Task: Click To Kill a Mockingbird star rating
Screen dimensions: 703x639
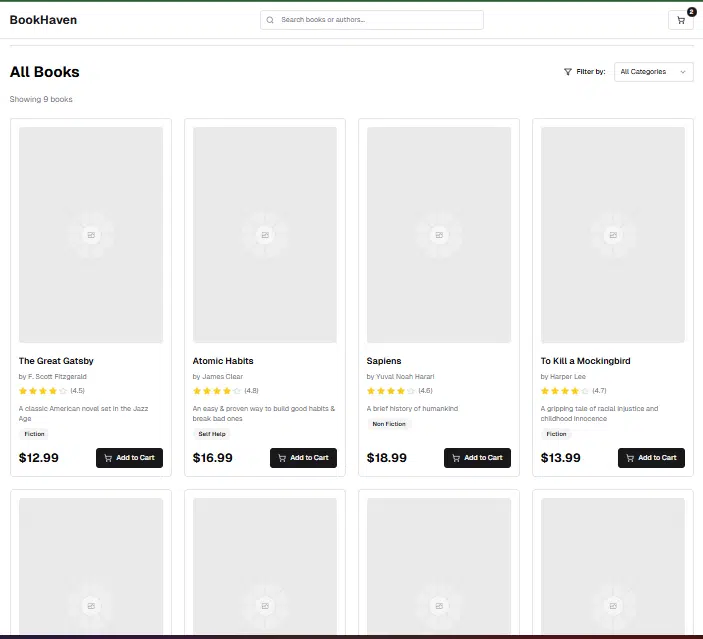Action: pos(564,391)
